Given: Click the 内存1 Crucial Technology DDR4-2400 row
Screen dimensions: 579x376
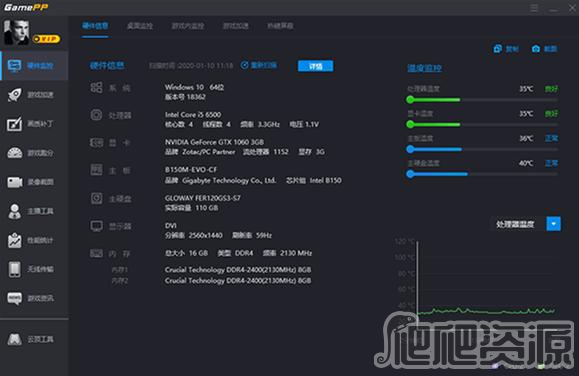Looking at the screenshot, I should pyautogui.click(x=238, y=270).
